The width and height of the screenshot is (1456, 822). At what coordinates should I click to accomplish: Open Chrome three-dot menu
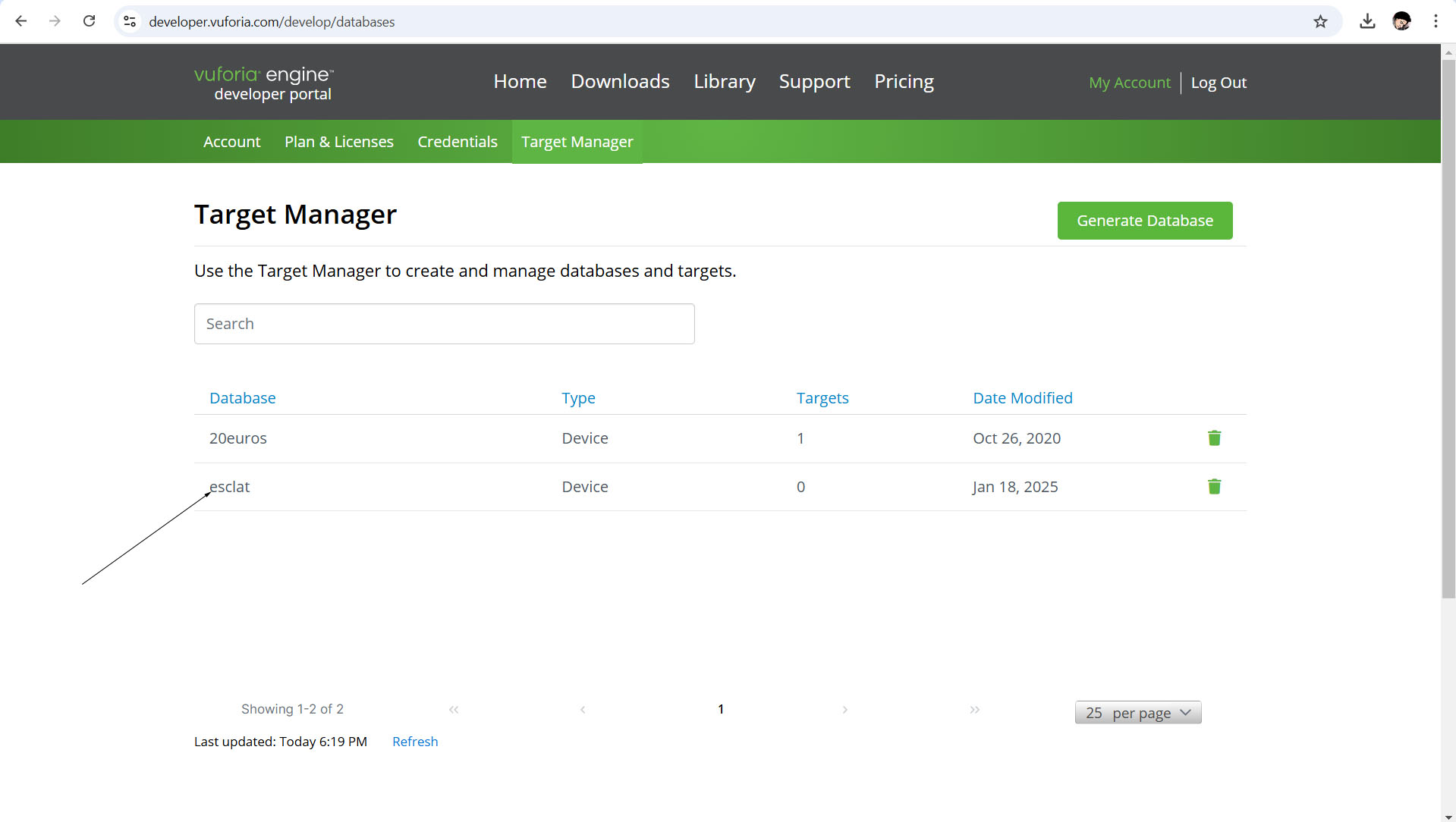(x=1436, y=21)
